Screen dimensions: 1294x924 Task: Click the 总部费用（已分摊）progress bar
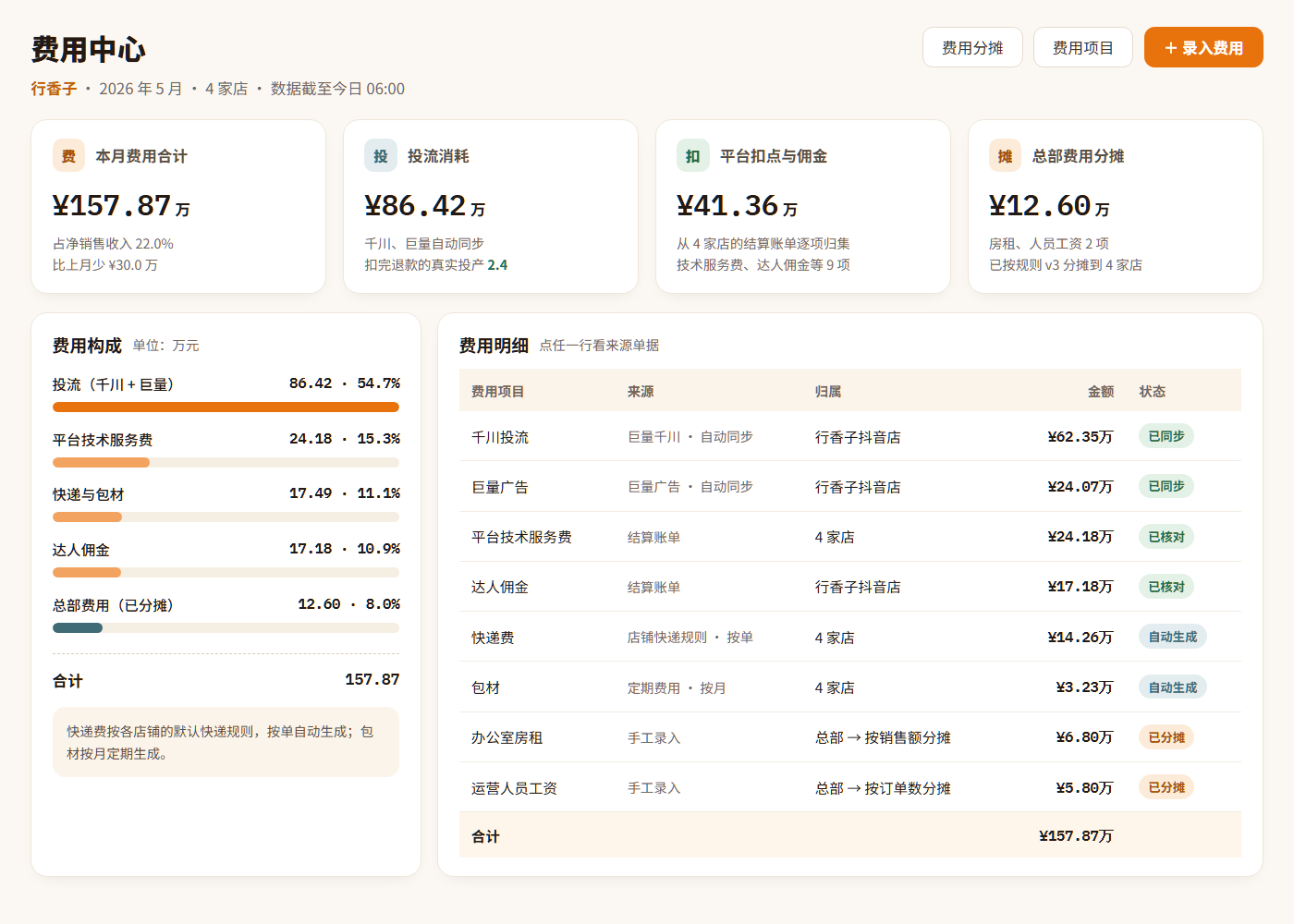pyautogui.click(x=226, y=627)
